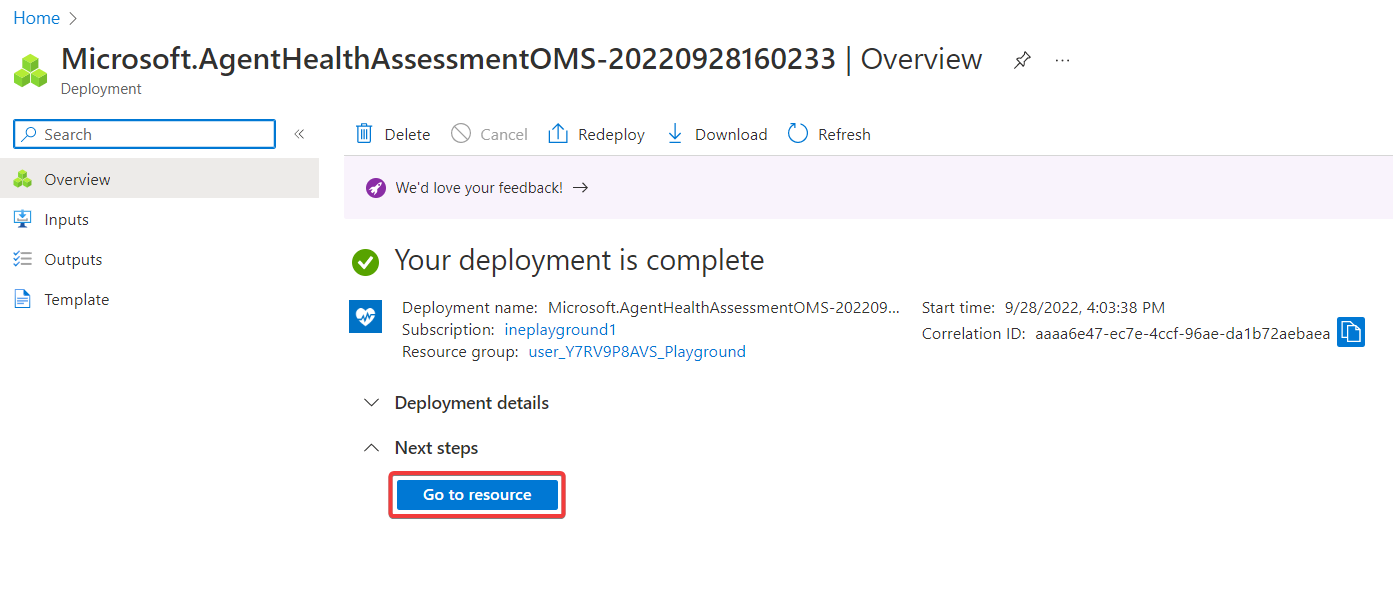Screen dimensions: 1393x608
Task: Collapse the left sidebar menu
Action: tap(299, 134)
